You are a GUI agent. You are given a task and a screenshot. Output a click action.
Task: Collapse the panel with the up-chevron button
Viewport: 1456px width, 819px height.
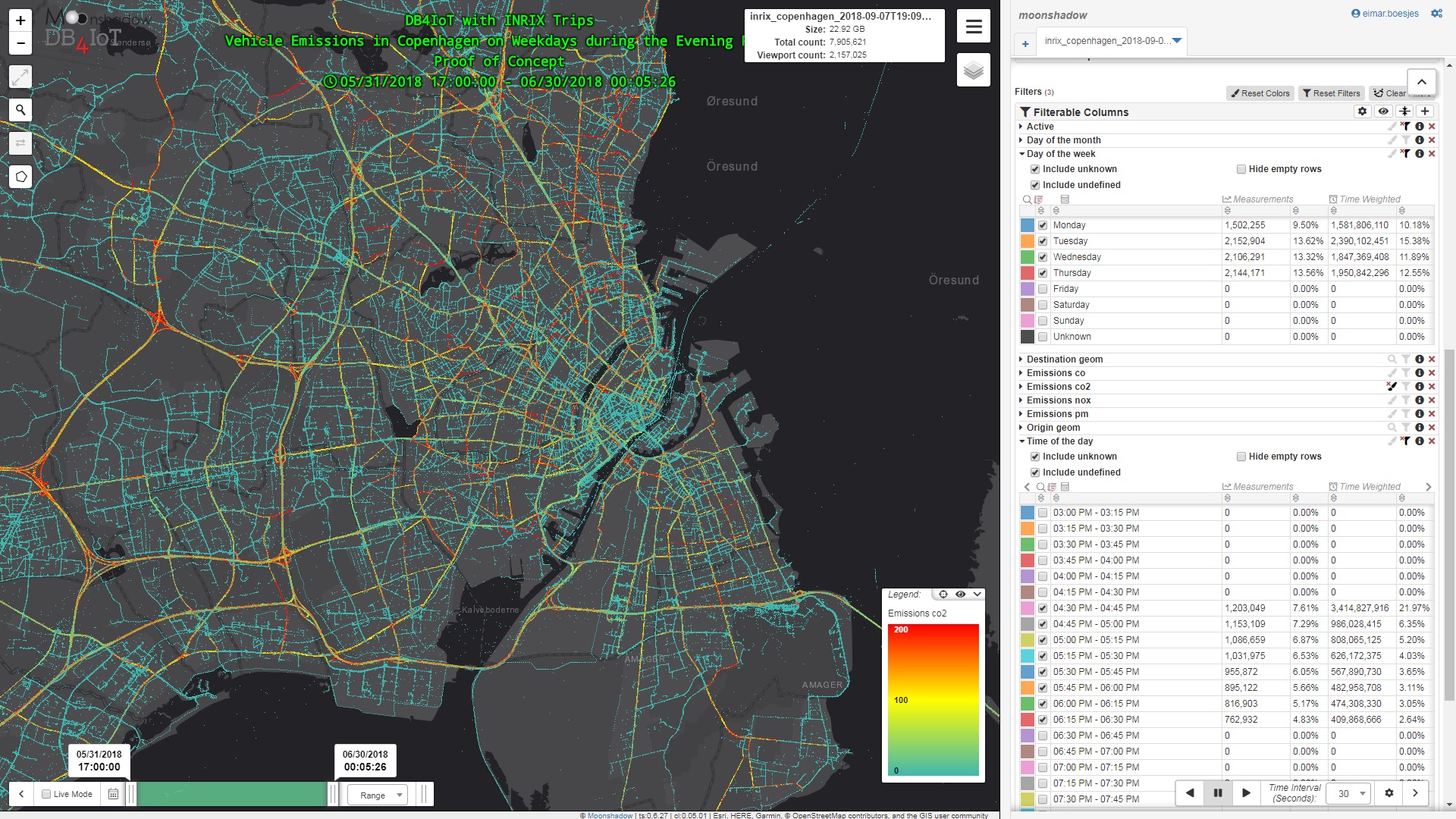[1421, 81]
